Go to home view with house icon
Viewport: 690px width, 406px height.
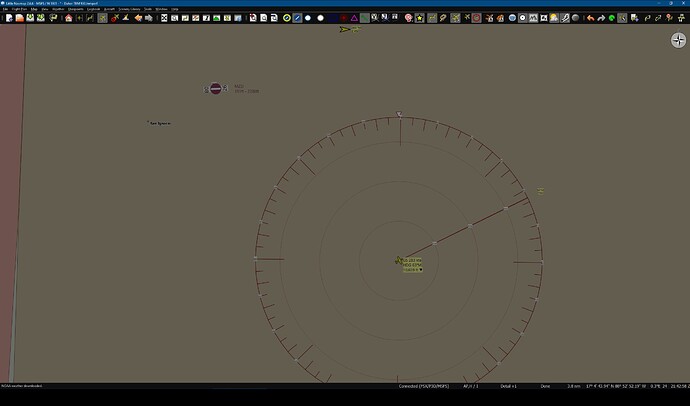[69, 18]
